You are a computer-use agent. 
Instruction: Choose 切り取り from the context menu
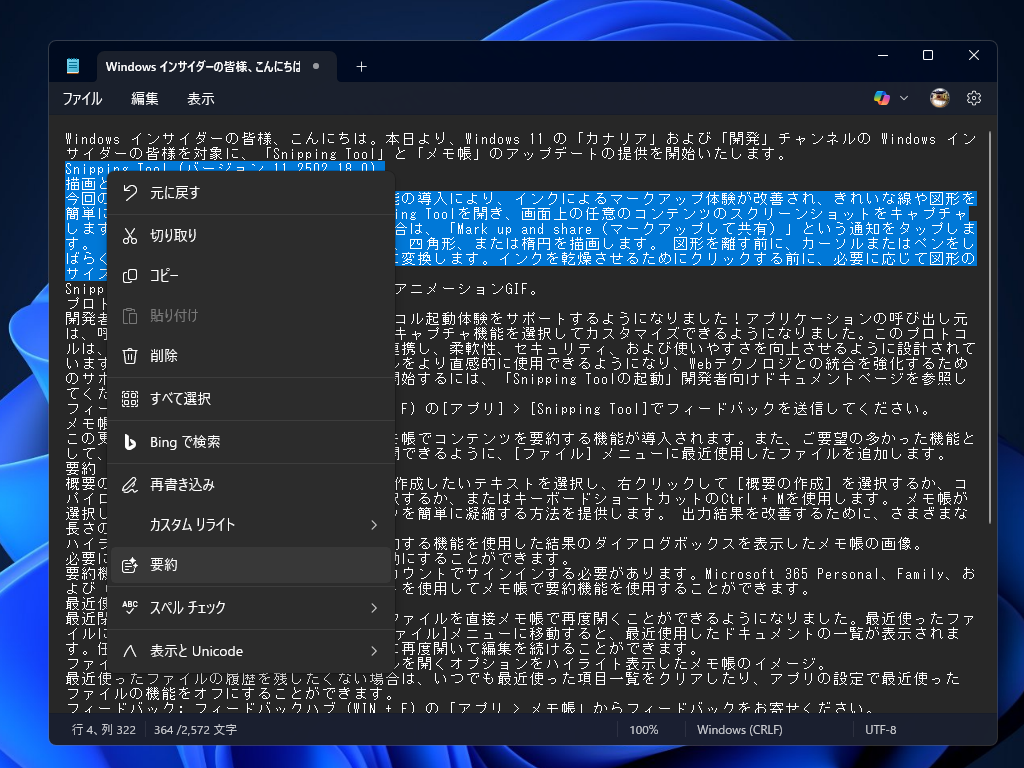pyautogui.click(x=251, y=236)
